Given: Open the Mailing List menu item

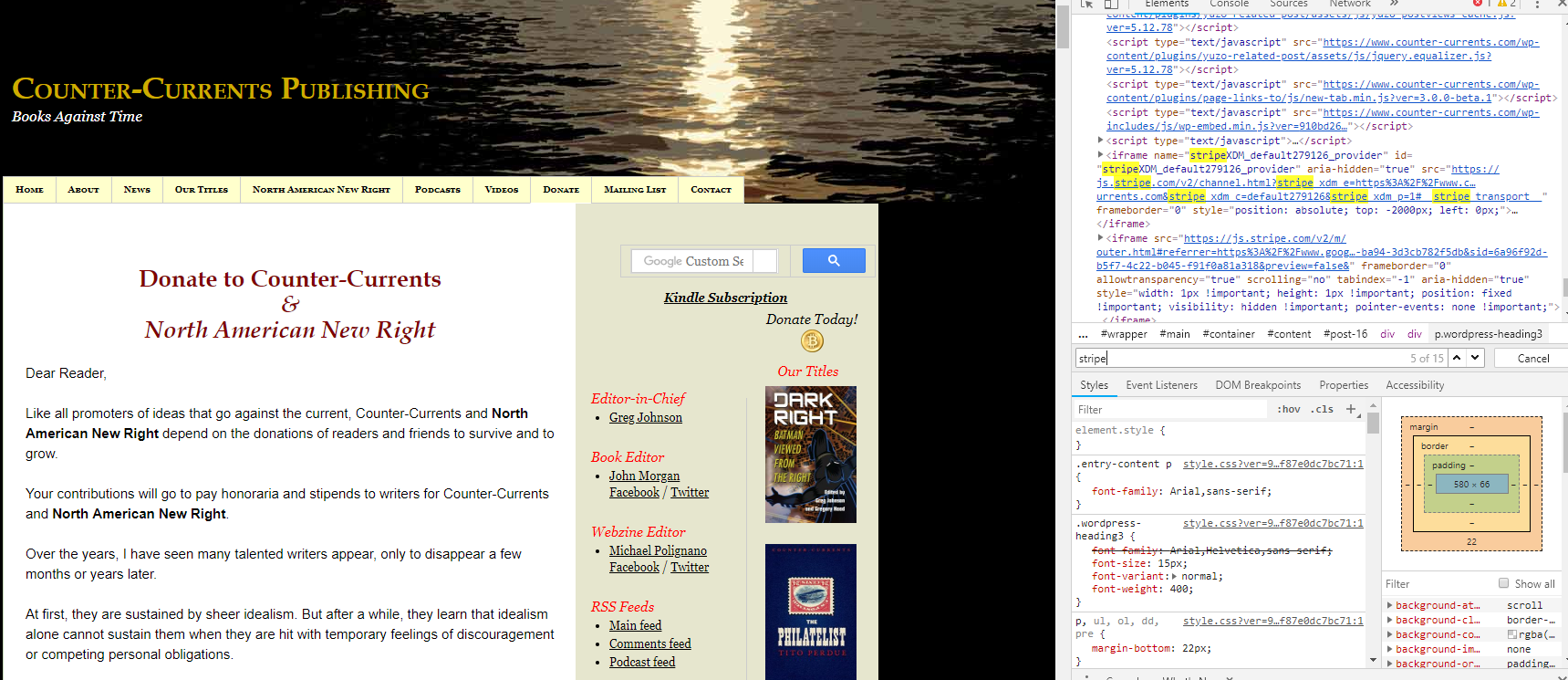Looking at the screenshot, I should coord(635,190).
